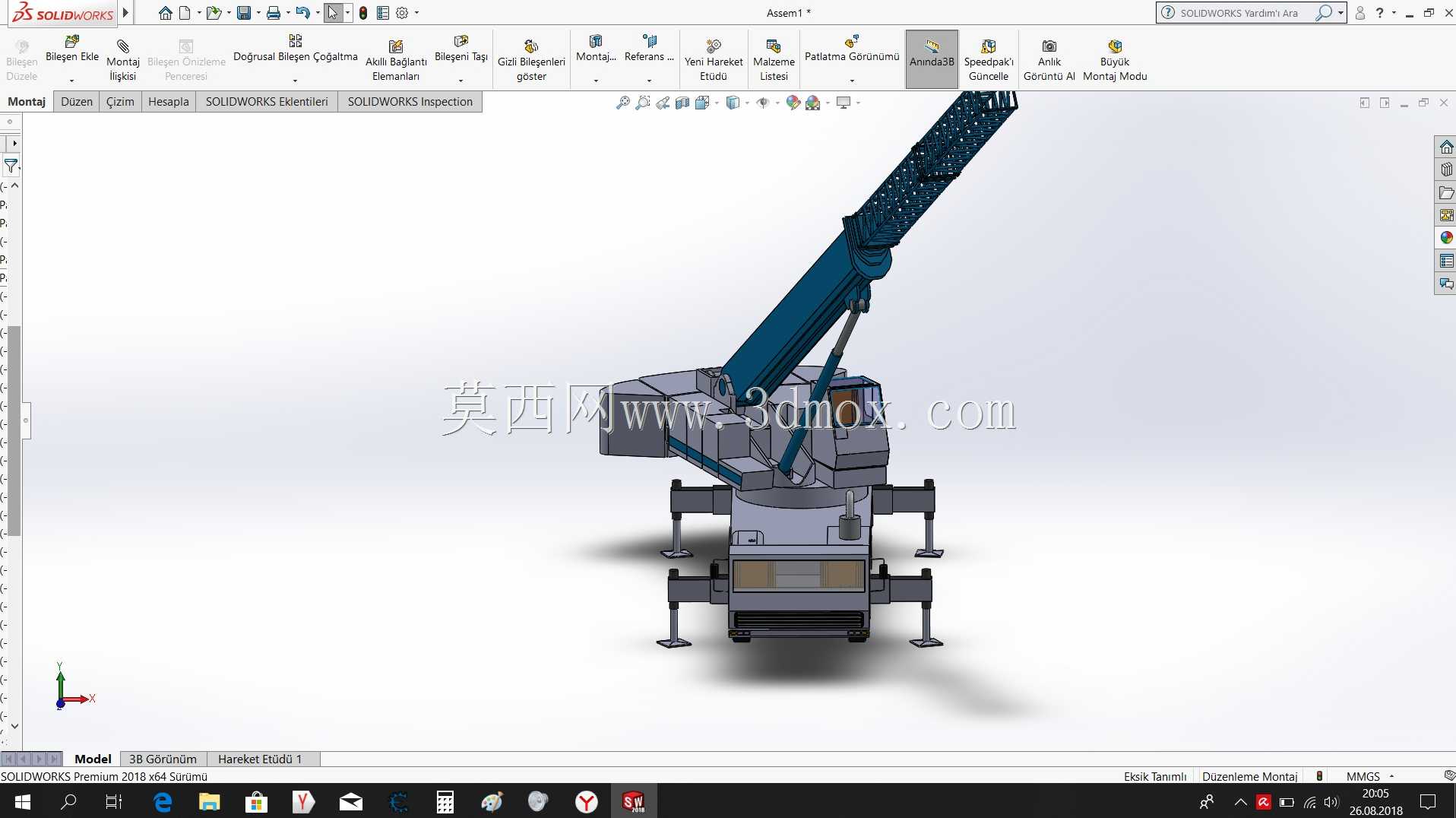The image size is (1456, 818).
Task: Click the Rebuild traffic light icon
Action: [x=363, y=13]
